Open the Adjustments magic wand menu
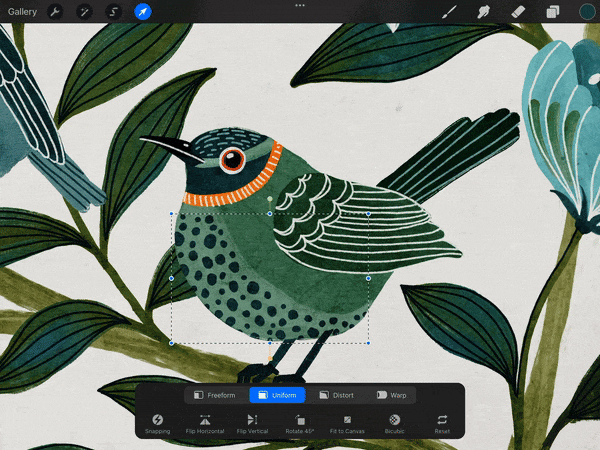 point(84,12)
